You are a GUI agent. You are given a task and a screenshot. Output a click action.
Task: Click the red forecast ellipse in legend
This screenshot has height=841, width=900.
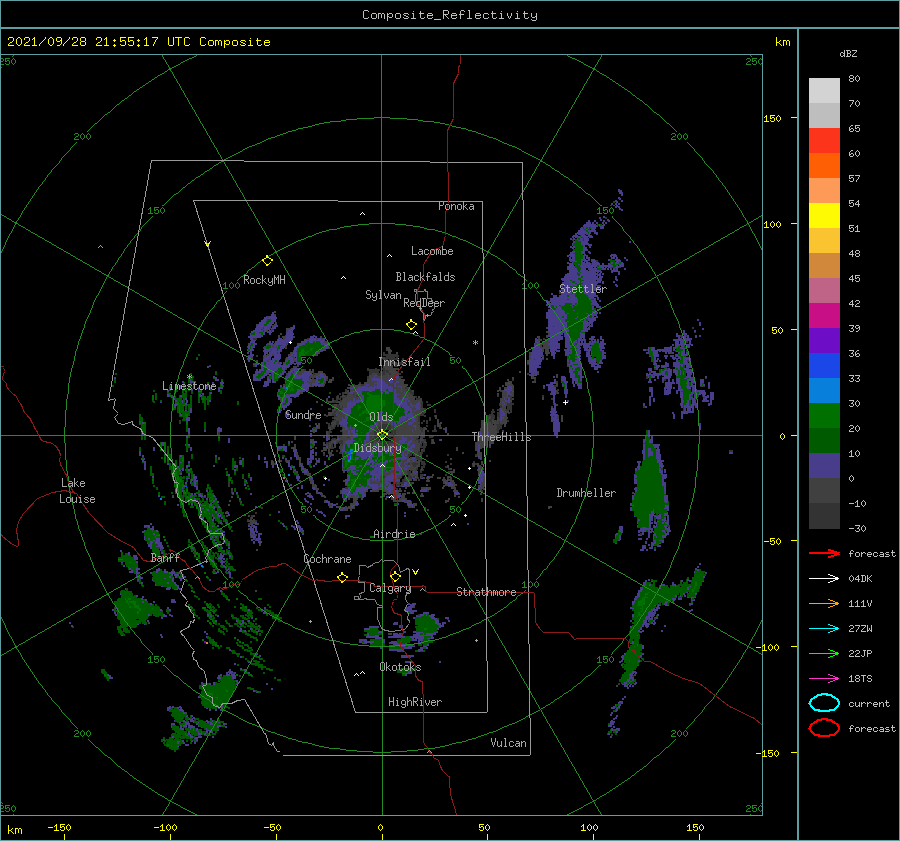coord(824,728)
